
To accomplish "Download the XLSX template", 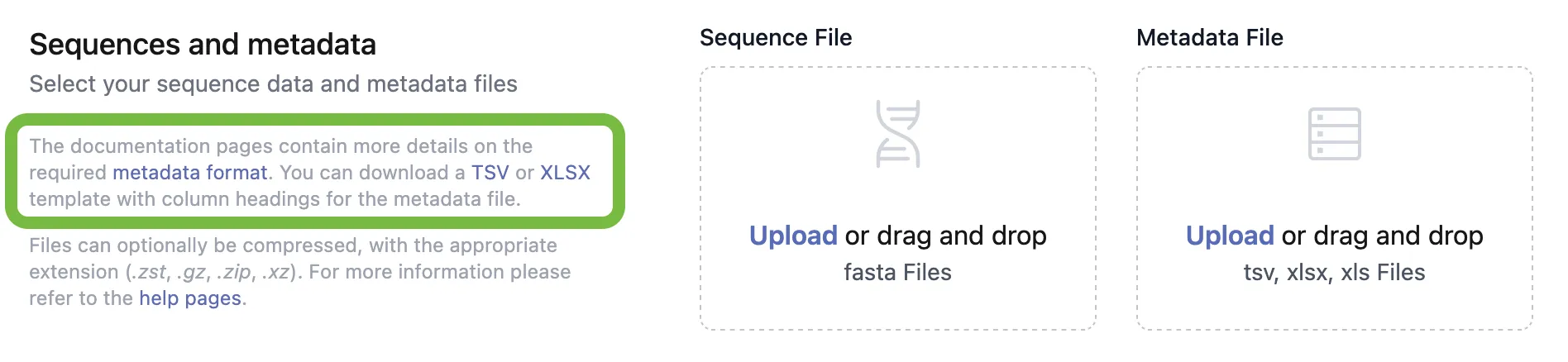I will click(565, 173).
